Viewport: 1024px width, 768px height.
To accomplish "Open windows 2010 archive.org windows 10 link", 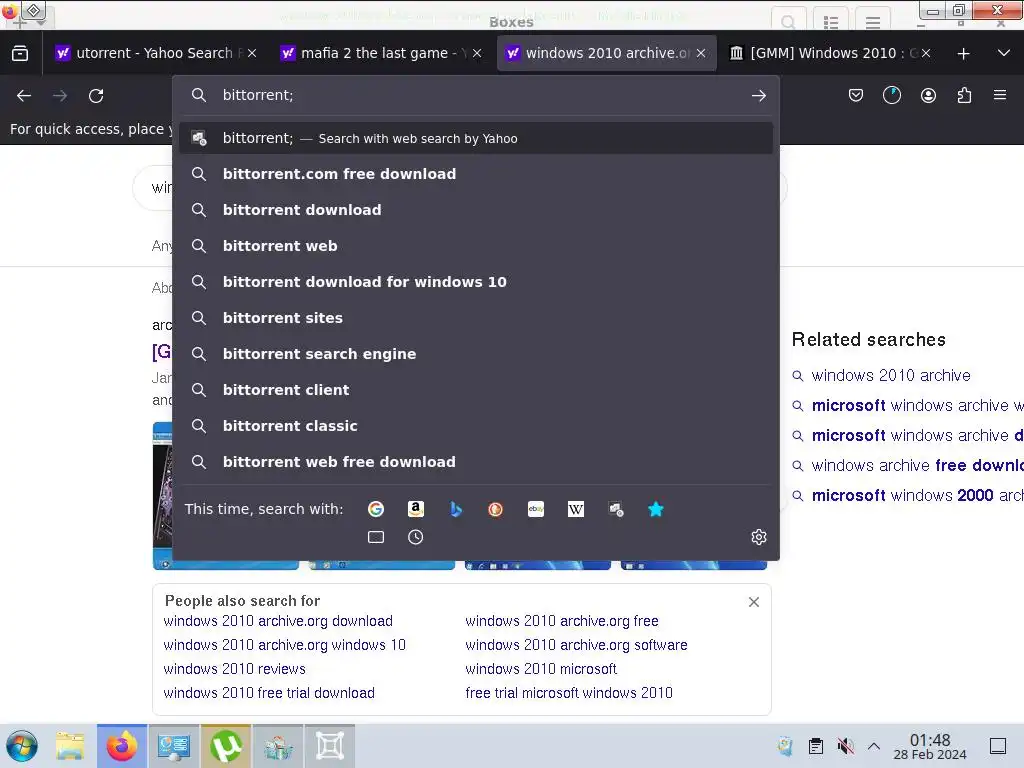I will click(284, 645).
